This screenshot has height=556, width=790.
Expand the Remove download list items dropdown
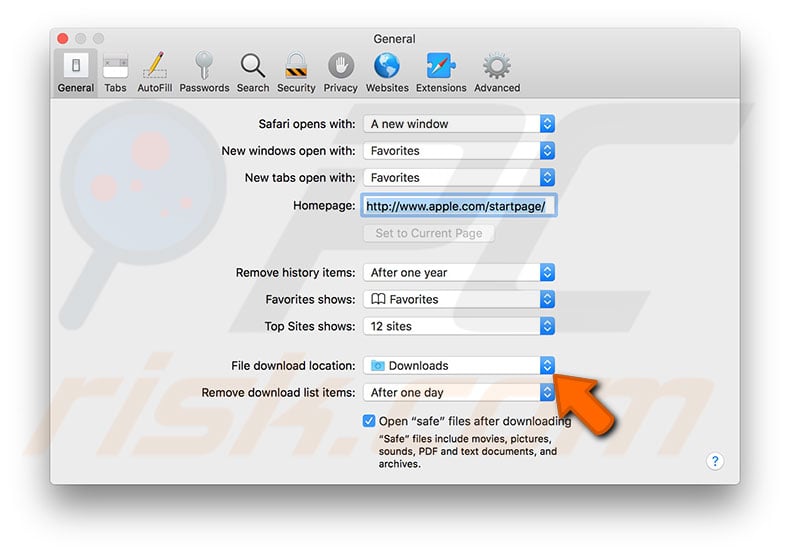click(459, 392)
